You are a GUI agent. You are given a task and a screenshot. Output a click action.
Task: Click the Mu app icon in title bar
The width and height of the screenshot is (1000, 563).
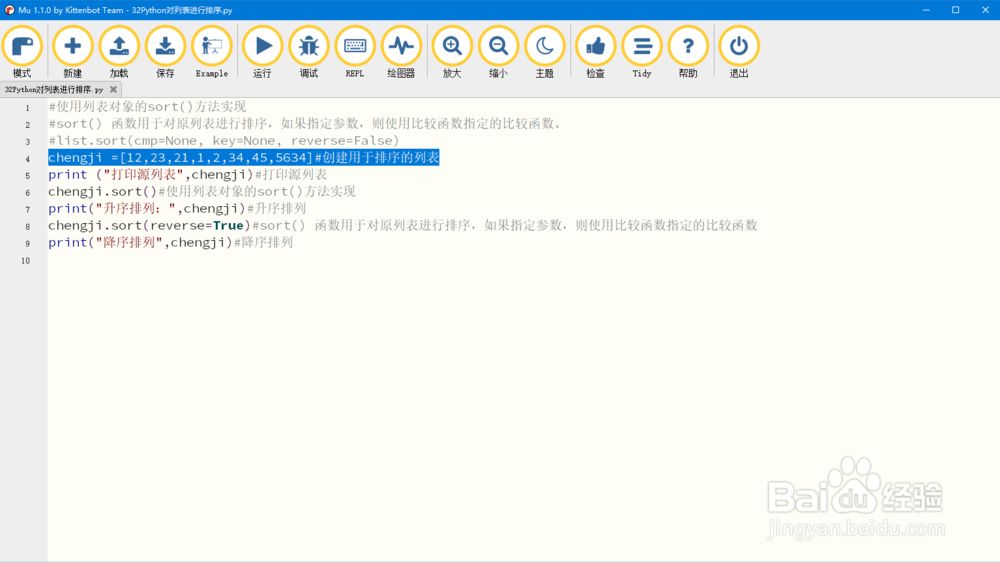click(10, 10)
